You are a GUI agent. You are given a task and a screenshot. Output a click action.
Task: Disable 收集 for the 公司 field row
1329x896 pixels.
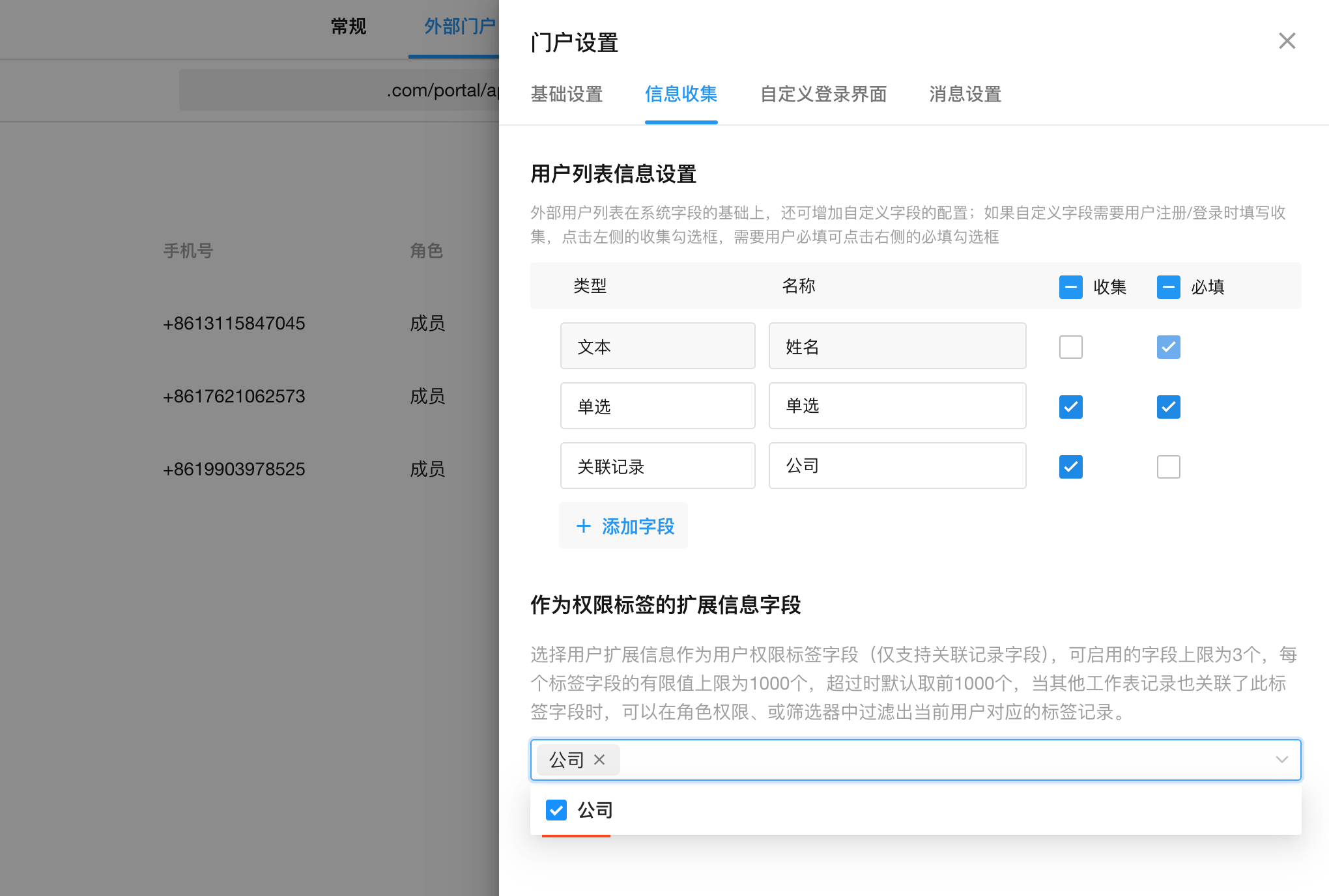[x=1070, y=467]
